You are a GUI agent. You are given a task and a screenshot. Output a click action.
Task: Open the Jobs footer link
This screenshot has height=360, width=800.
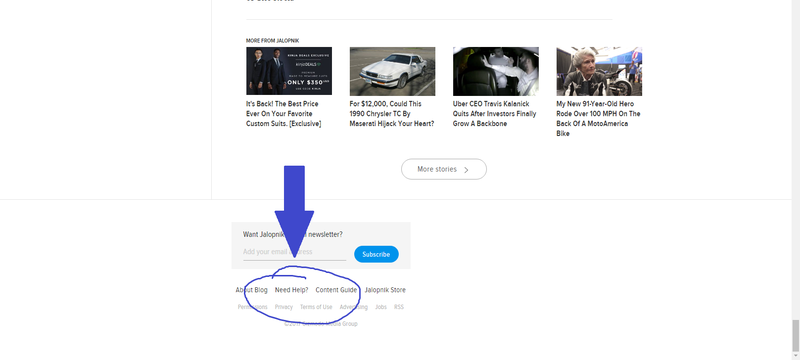point(381,307)
